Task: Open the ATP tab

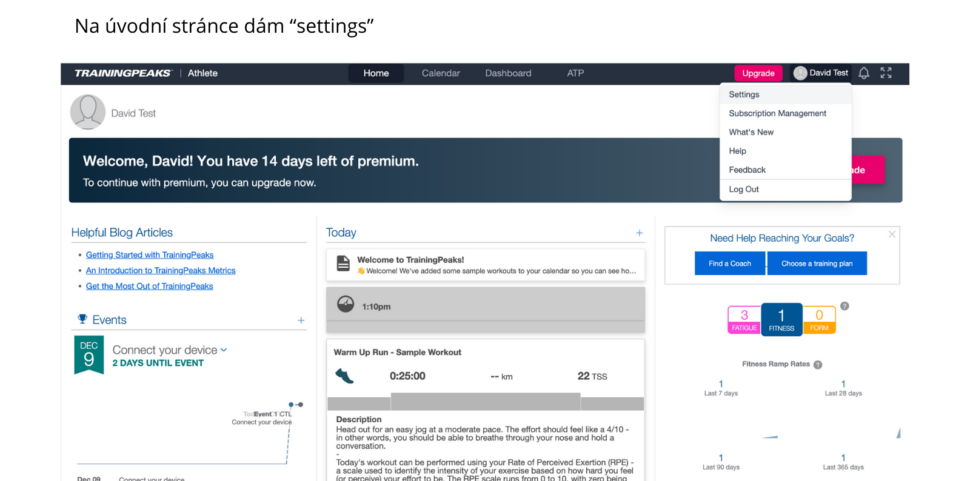Action: tap(575, 73)
